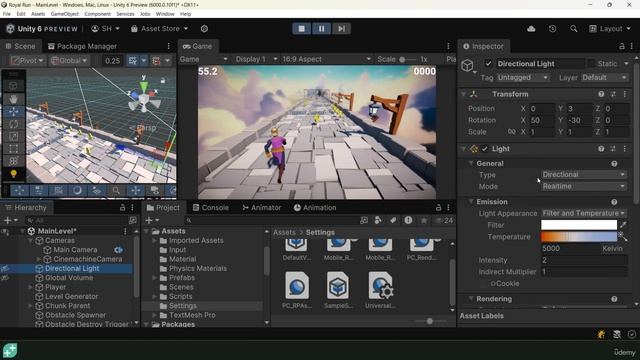640x360 pixels.
Task: Open the undo history icon
Action: [x=552, y=29]
